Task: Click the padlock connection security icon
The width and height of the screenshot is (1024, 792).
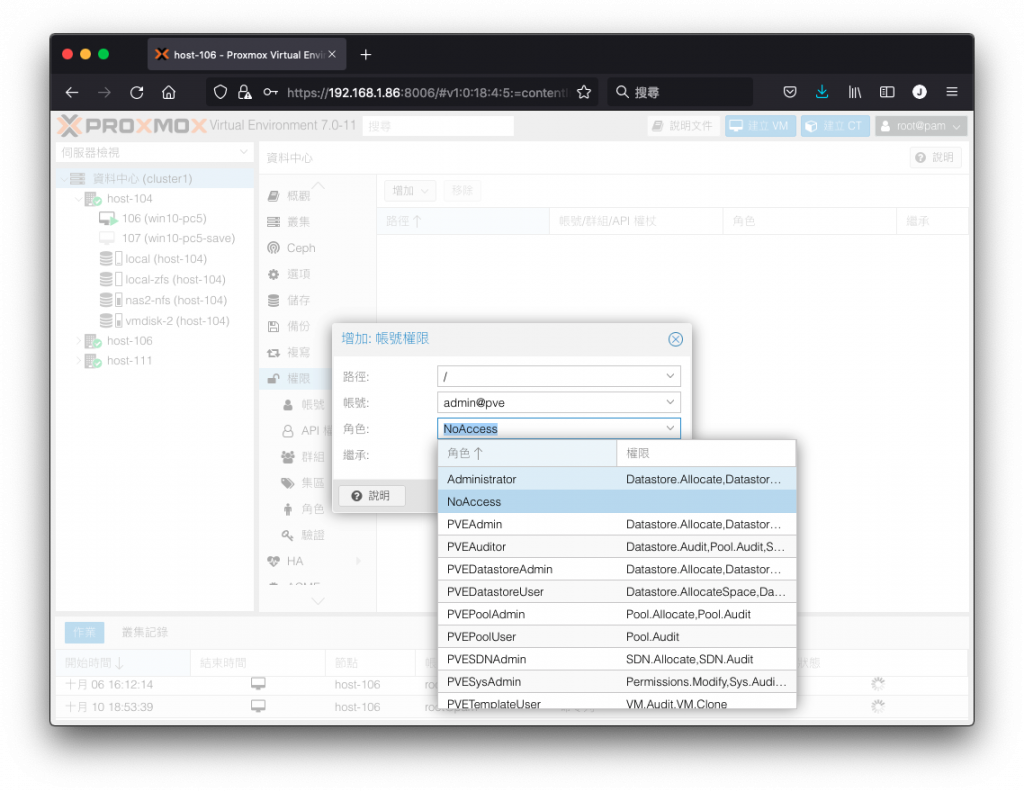Action: point(244,92)
